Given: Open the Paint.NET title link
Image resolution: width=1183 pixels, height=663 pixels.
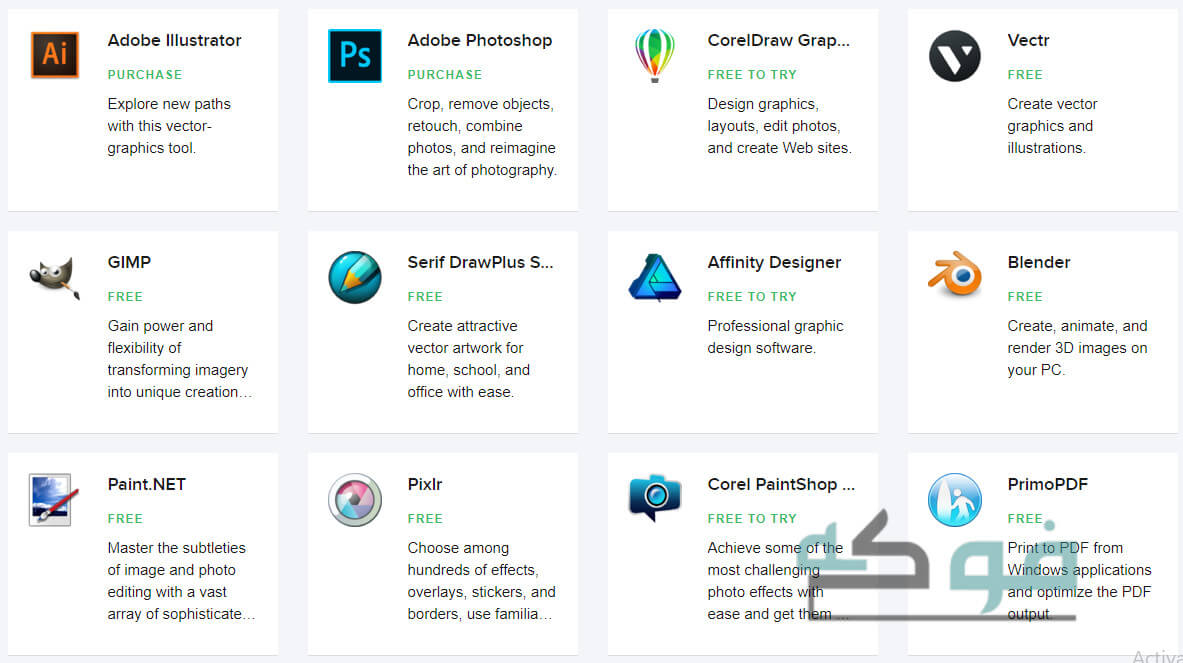Looking at the screenshot, I should (x=146, y=483).
